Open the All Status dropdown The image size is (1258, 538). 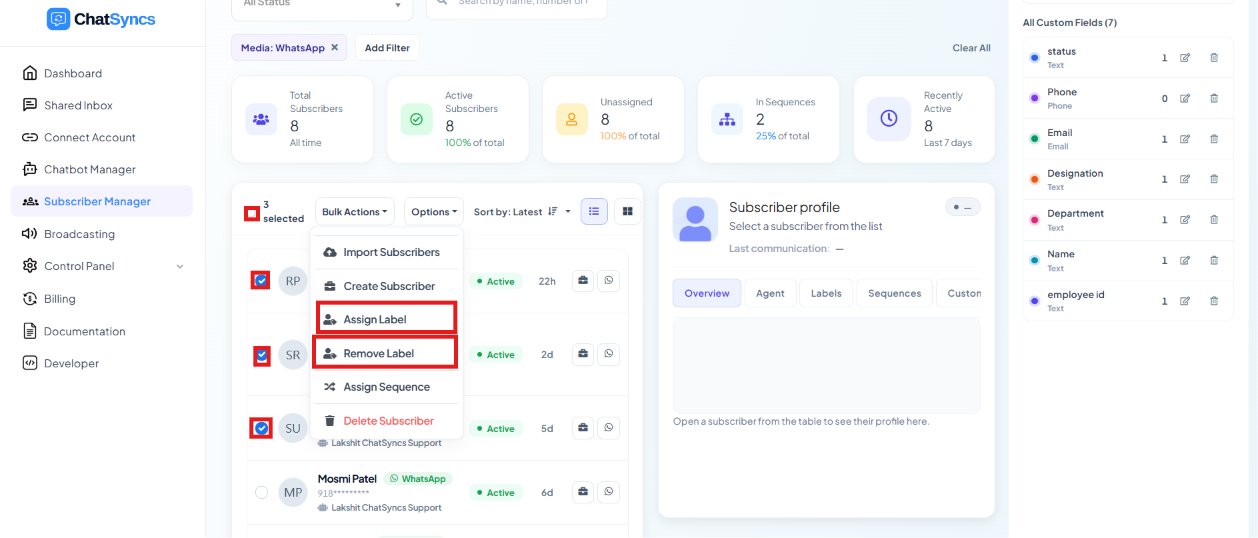point(322,5)
